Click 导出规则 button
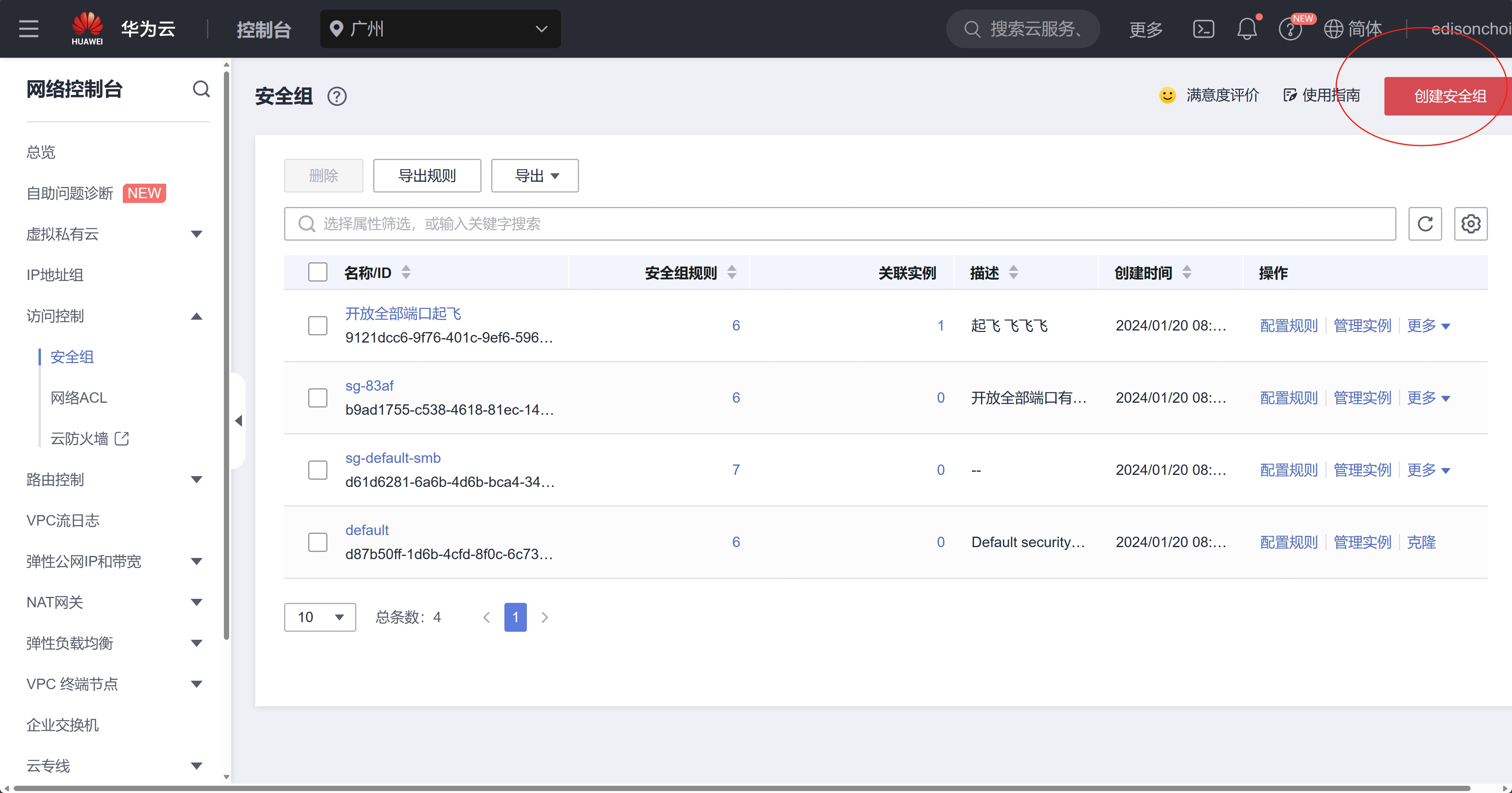Screen dimensions: 1512x793 [x=427, y=175]
